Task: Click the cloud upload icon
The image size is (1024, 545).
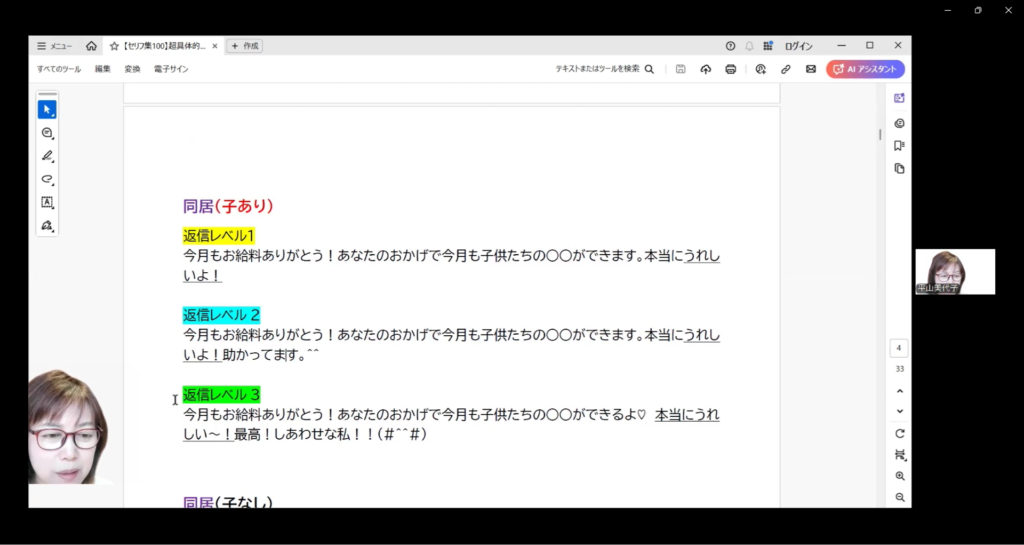Action: point(705,69)
